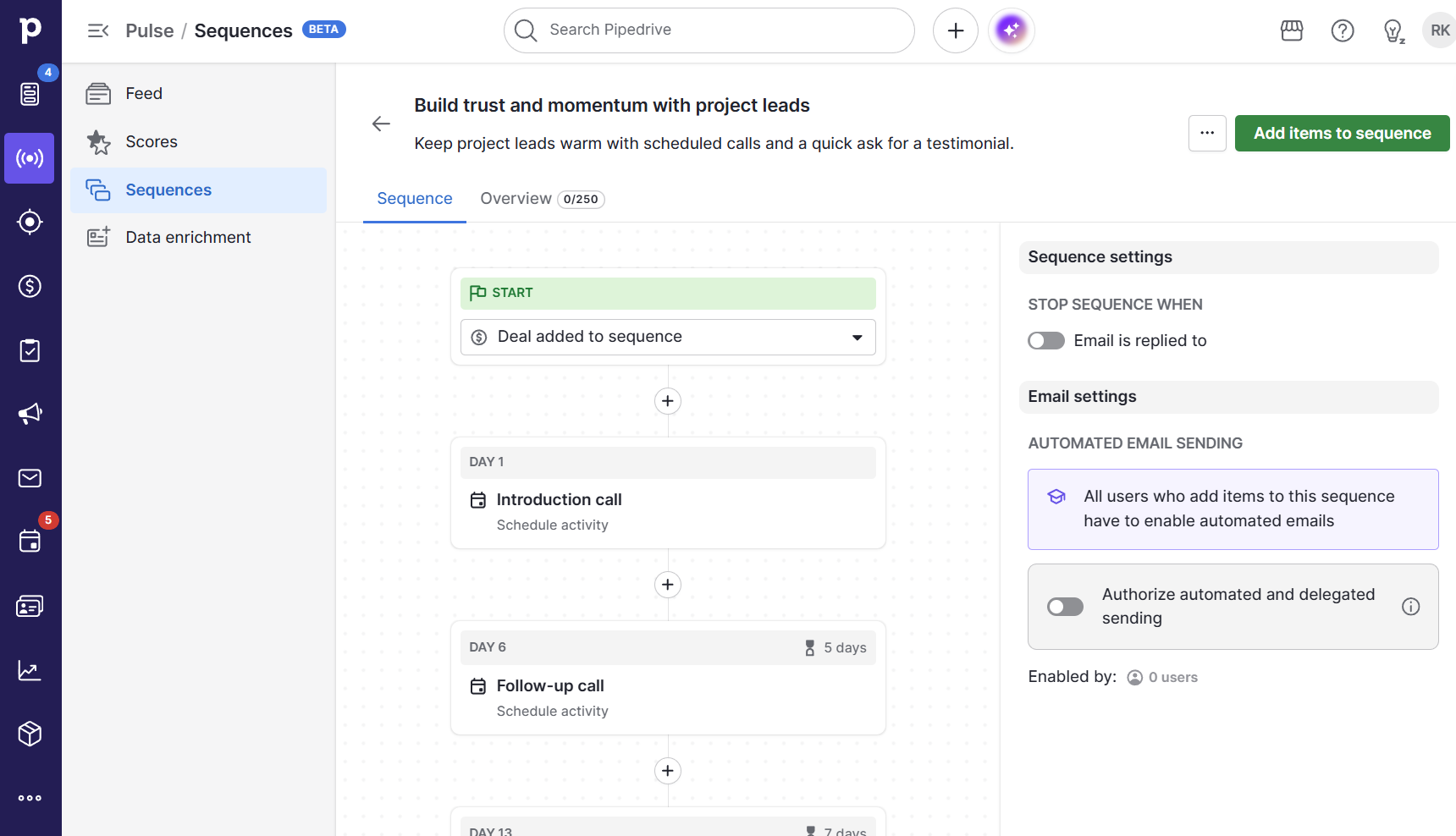Open Scores from the side panel
1456x836 pixels.
point(151,141)
